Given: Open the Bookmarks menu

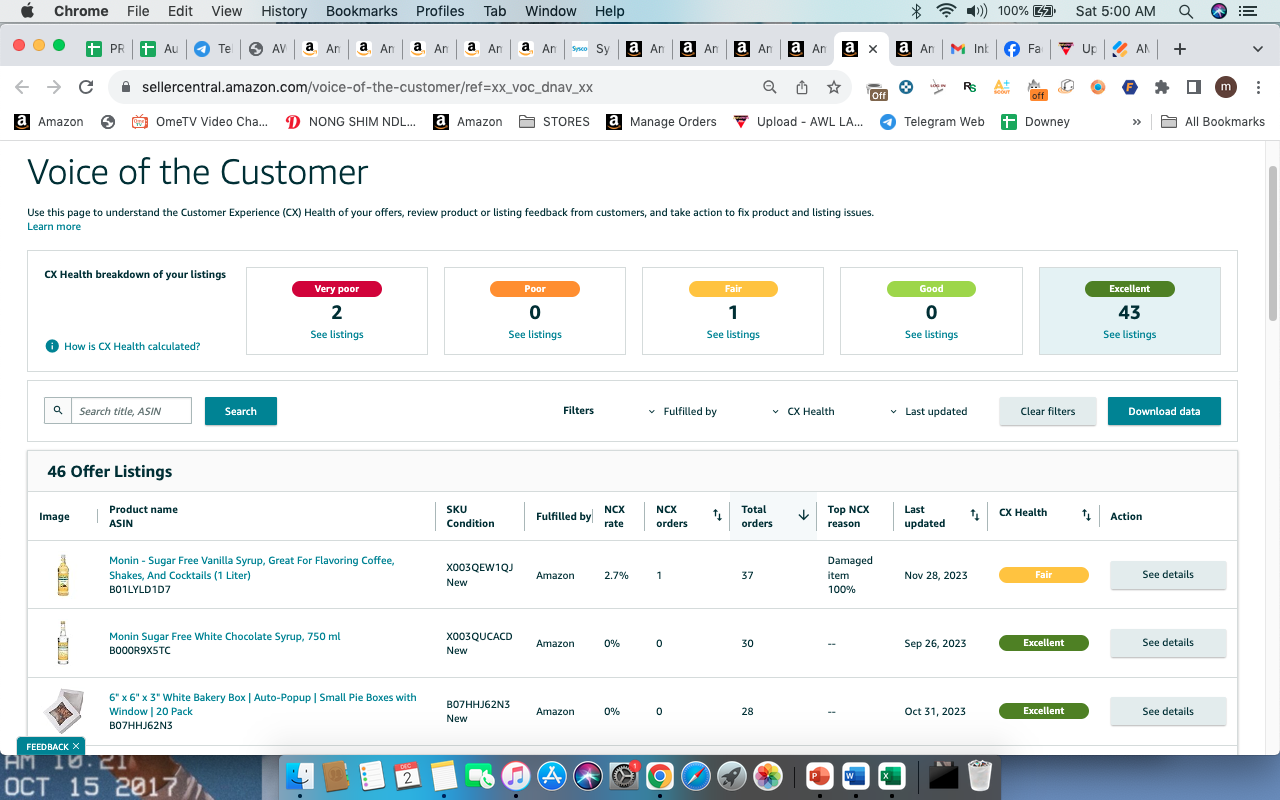Looking at the screenshot, I should pos(362,11).
